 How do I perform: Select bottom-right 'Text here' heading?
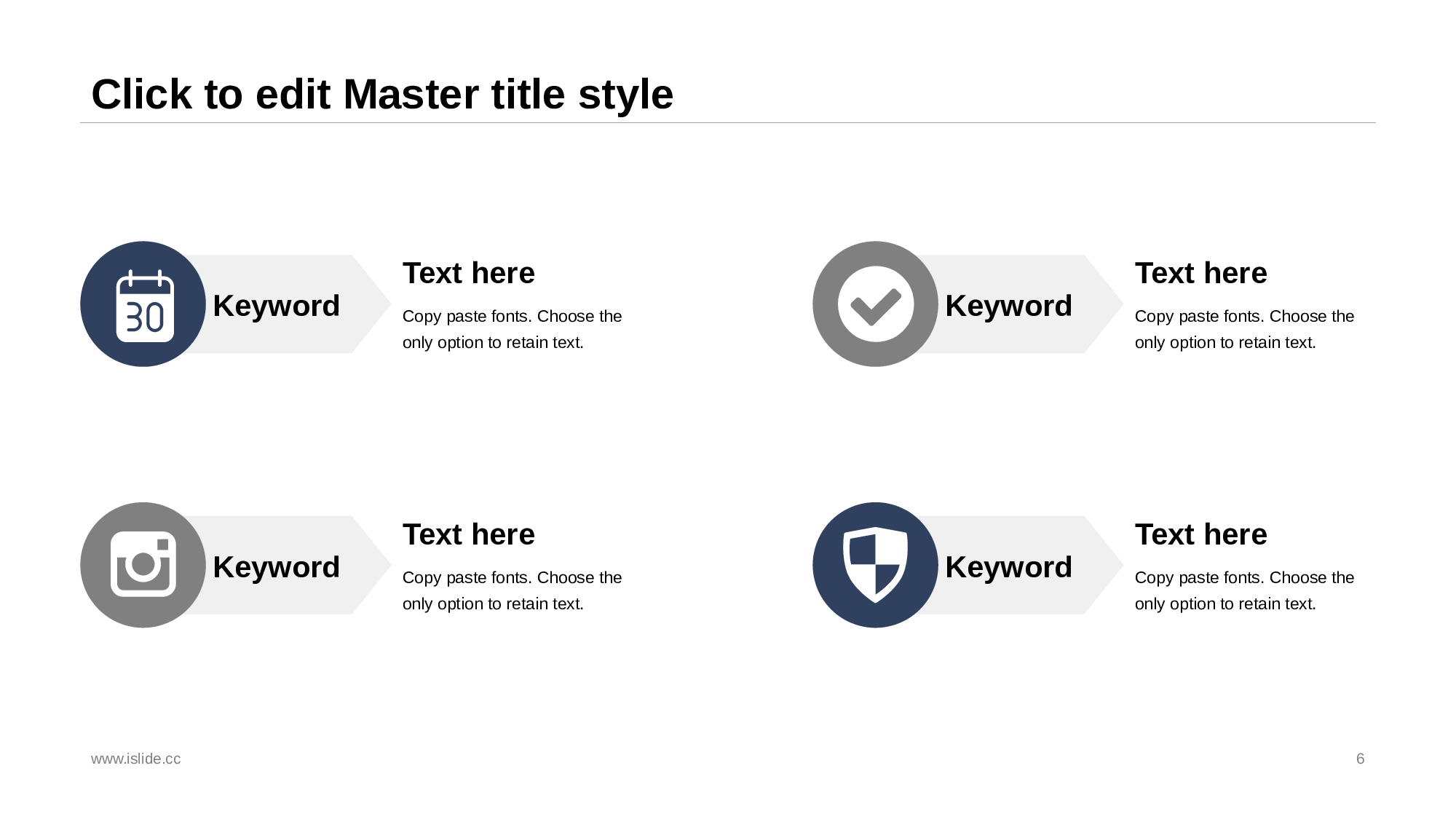click(x=1200, y=535)
